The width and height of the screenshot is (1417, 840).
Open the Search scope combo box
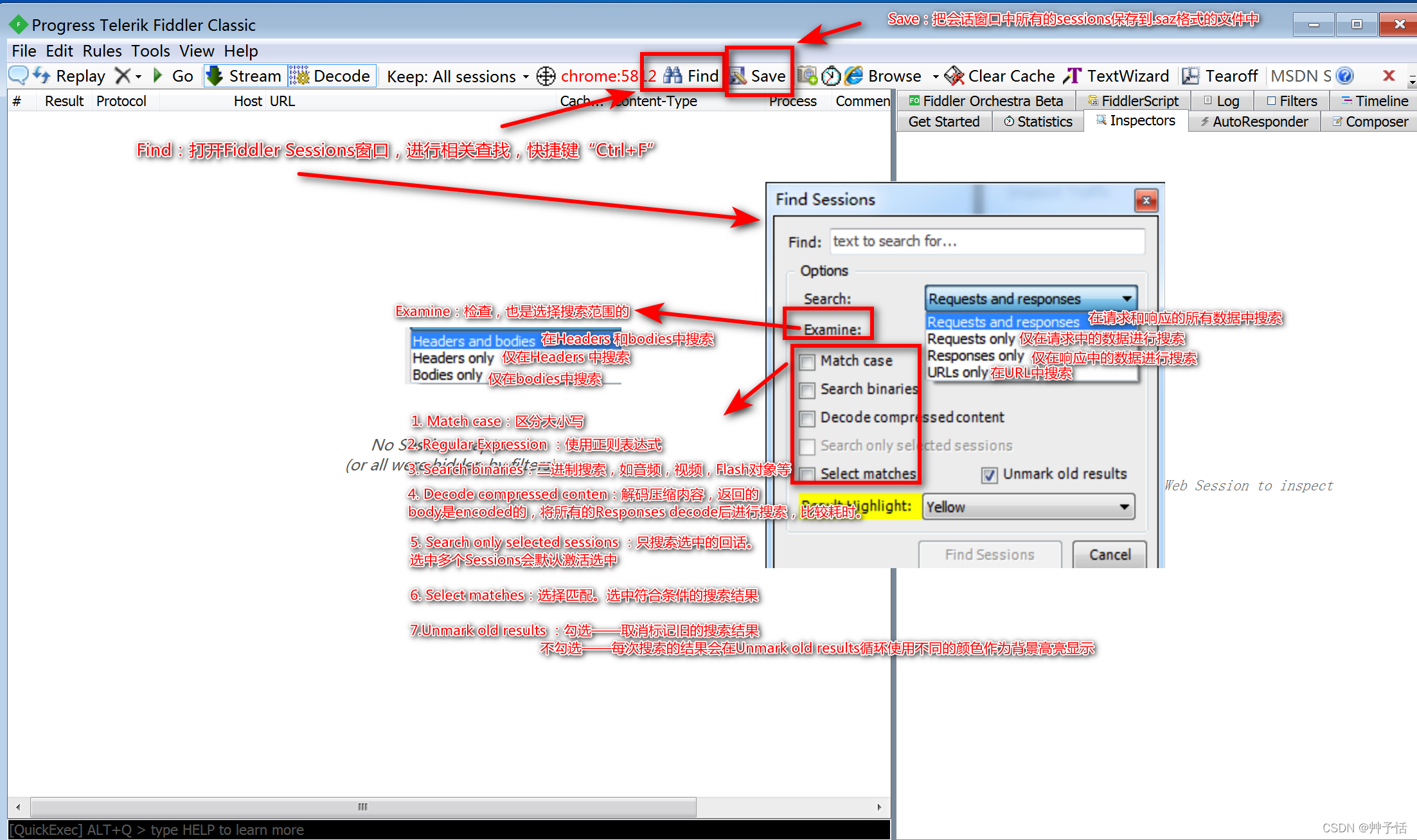1031,299
